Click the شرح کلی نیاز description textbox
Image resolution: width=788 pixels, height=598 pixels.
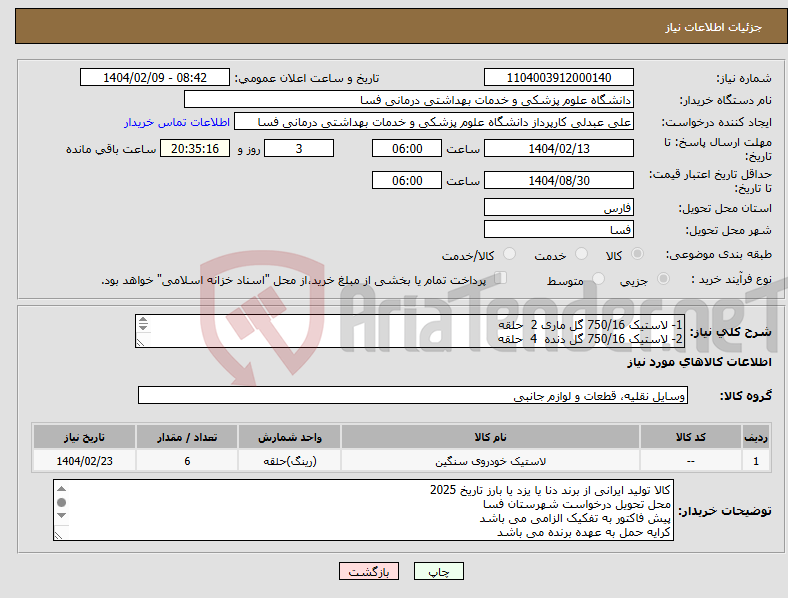[x=410, y=331]
